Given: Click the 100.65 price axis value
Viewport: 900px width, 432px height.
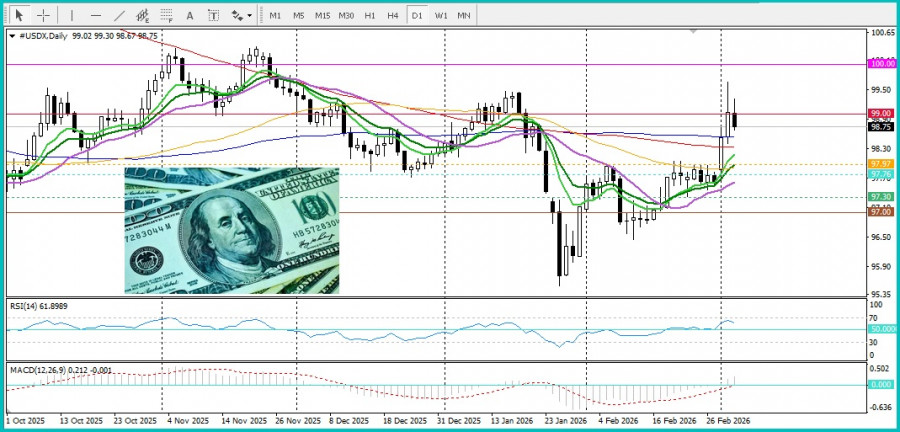Looking at the screenshot, I should click(882, 33).
